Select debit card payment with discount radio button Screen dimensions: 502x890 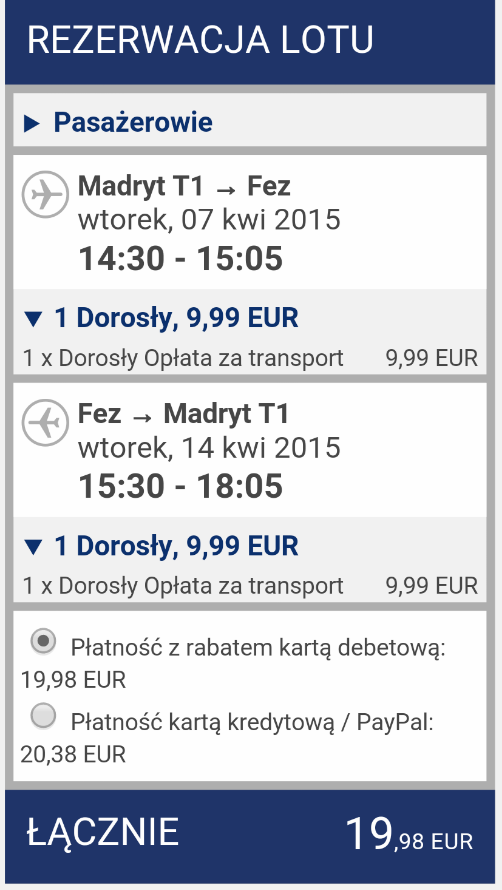(44, 642)
